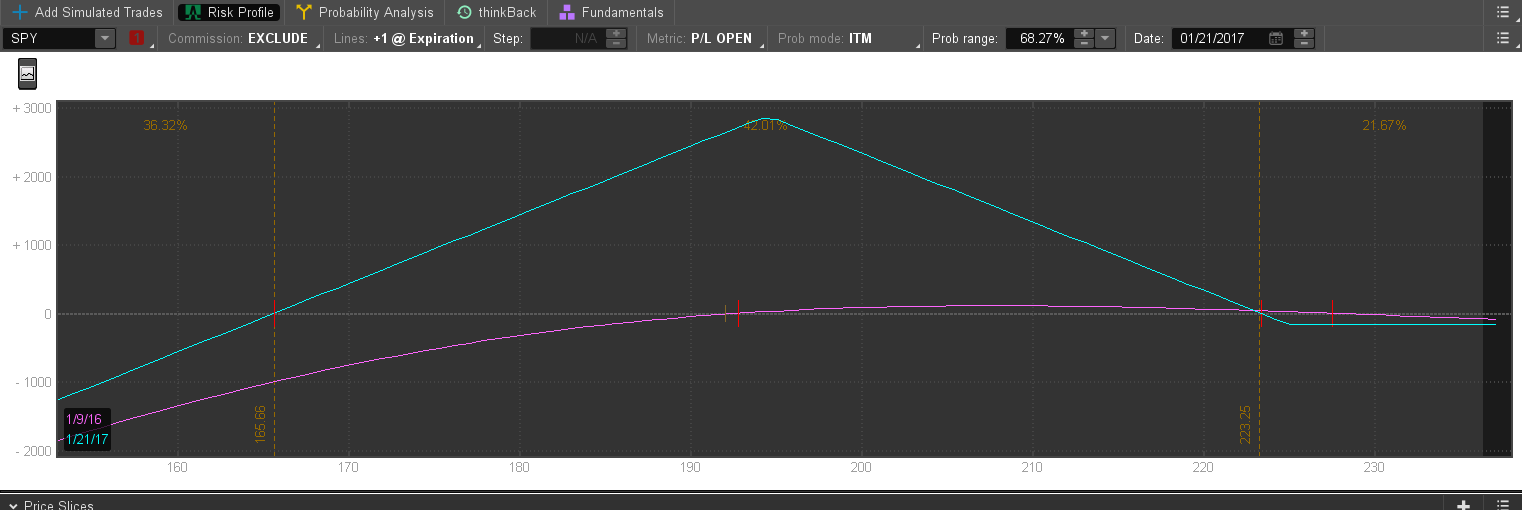Viewport: 1522px width, 510px height.
Task: Switch to the Probability Analysis tab
Action: (x=365, y=12)
